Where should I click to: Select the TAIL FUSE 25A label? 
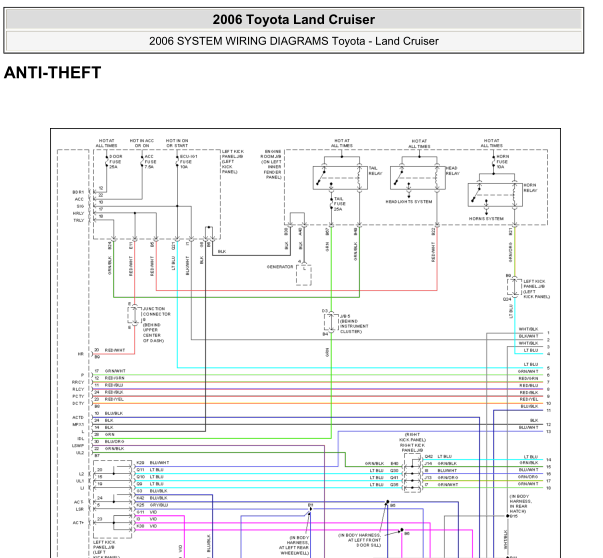pos(340,204)
